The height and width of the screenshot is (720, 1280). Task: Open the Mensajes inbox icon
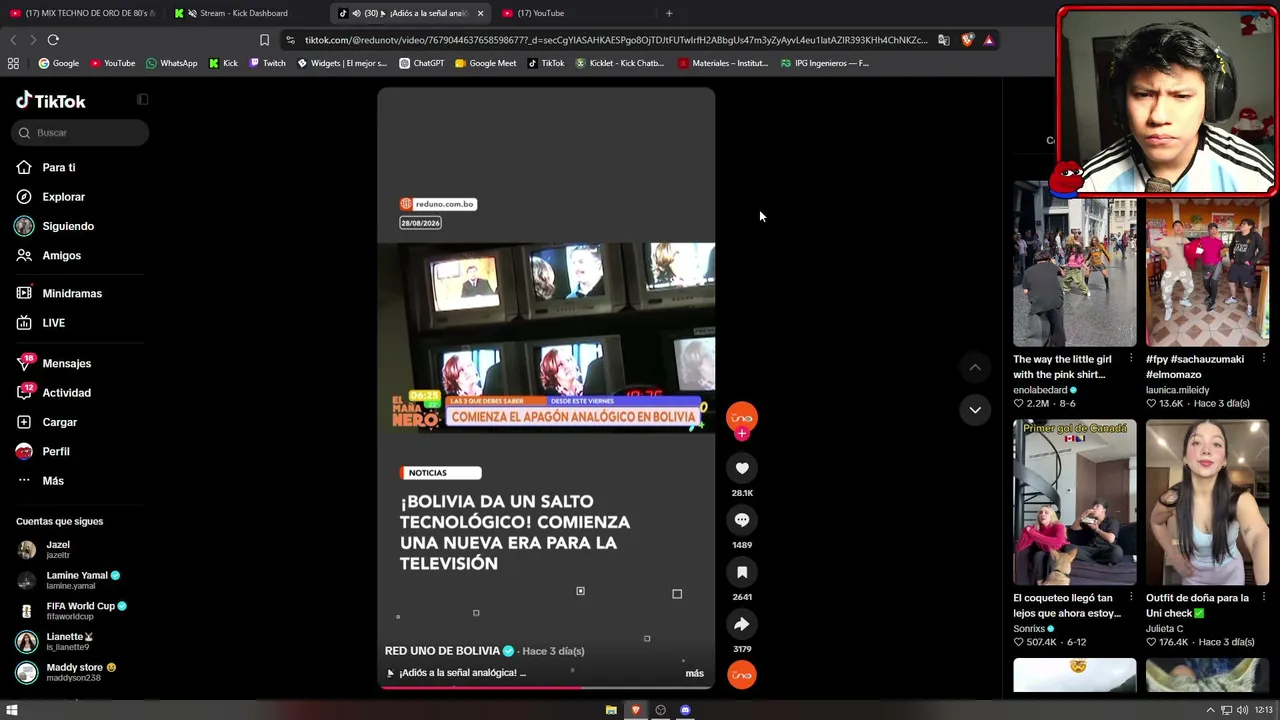coord(24,363)
